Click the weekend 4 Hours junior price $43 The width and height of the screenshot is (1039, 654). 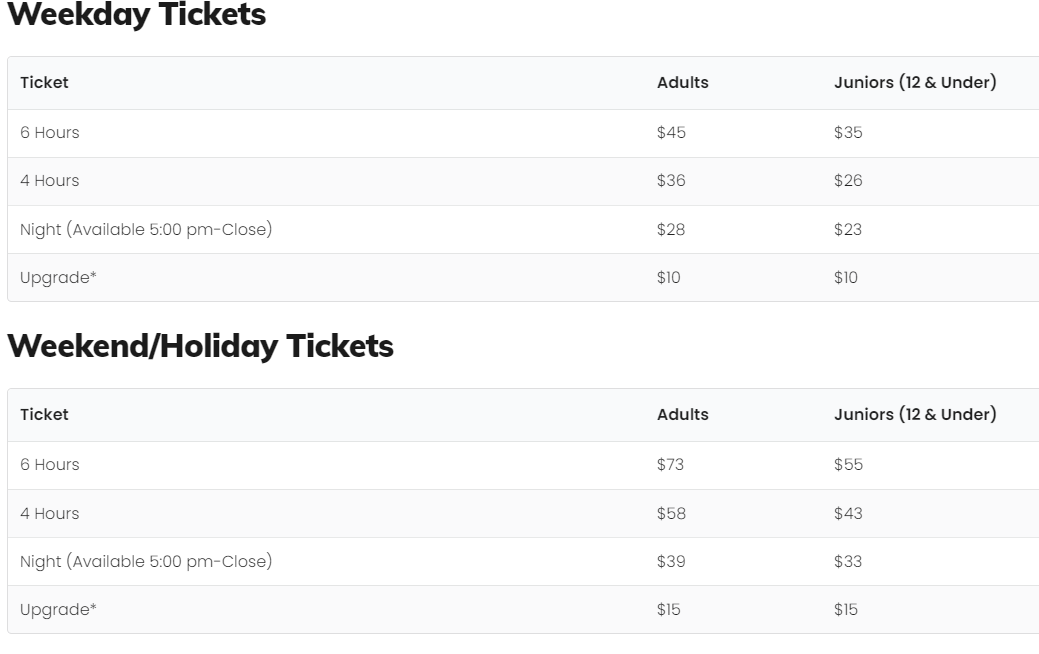click(x=848, y=514)
